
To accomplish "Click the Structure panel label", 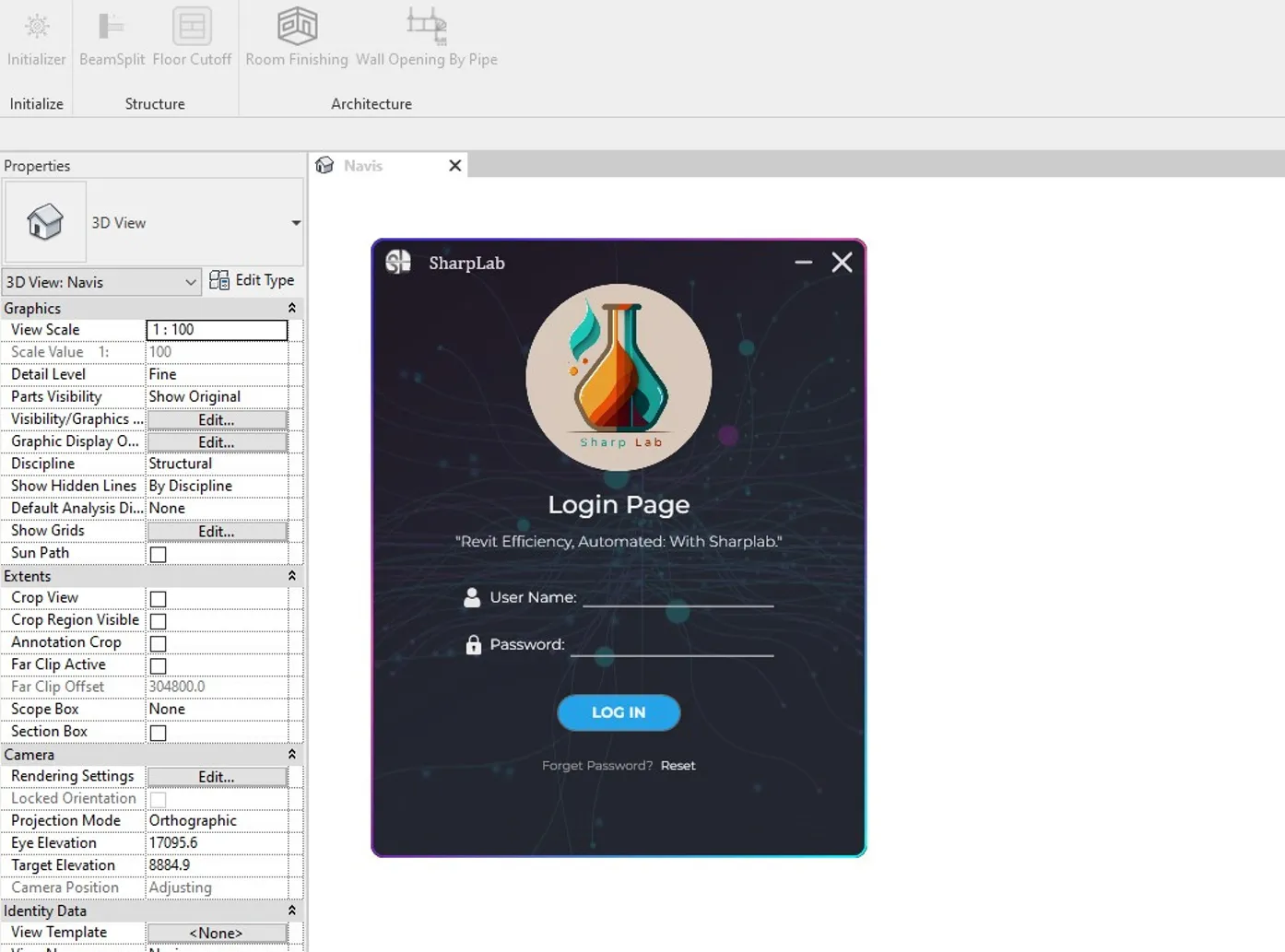I will 155,104.
